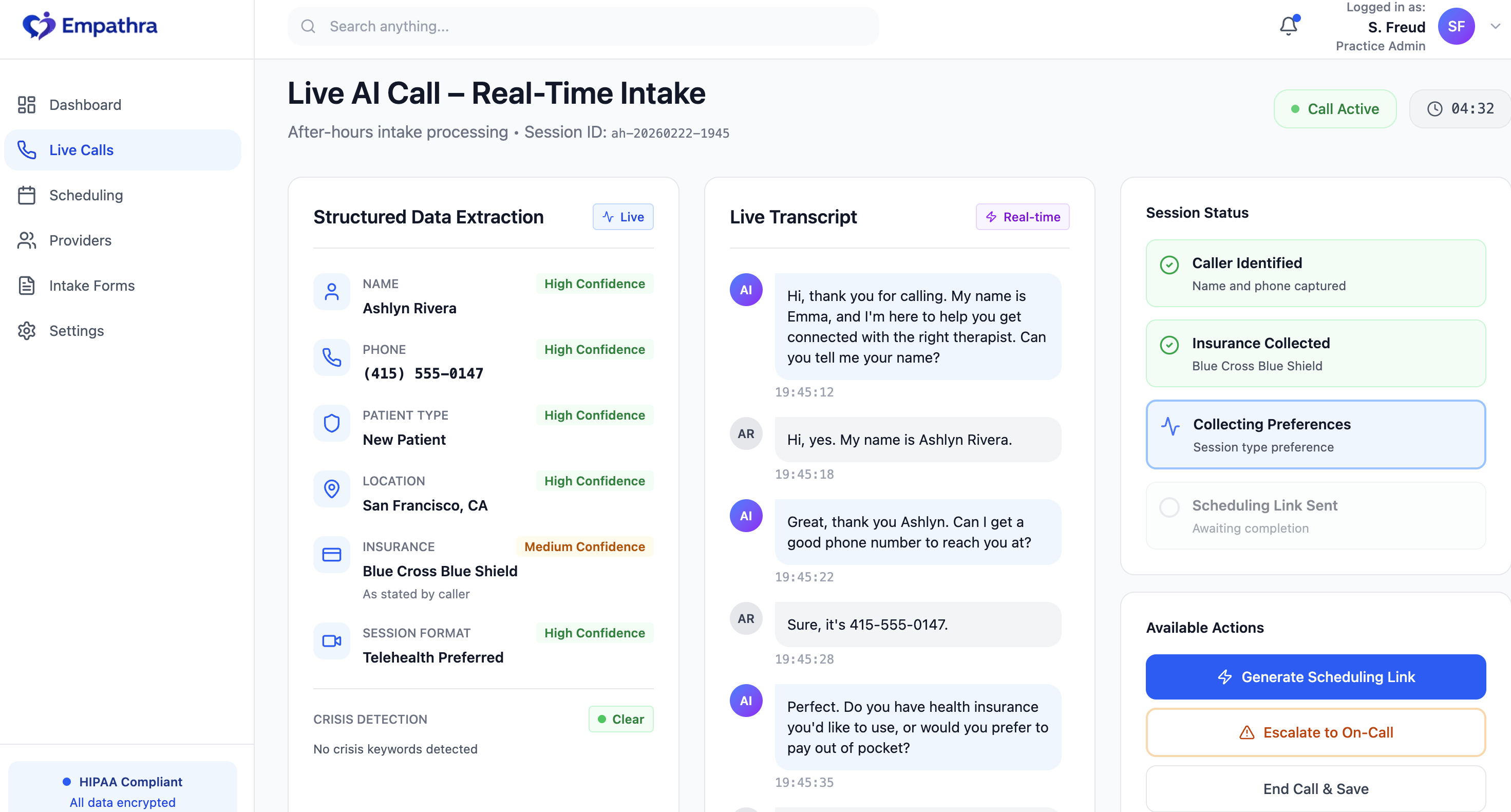Open the Settings gear icon
Viewport: 1511px width, 812px height.
pyautogui.click(x=27, y=330)
